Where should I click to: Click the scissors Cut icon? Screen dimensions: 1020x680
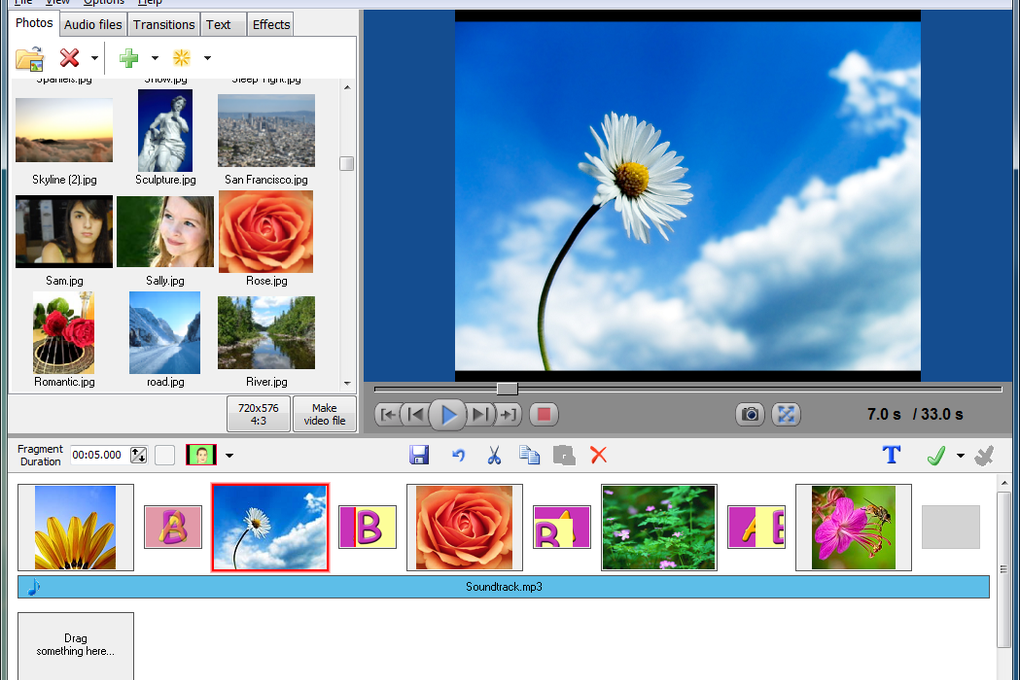click(x=494, y=455)
